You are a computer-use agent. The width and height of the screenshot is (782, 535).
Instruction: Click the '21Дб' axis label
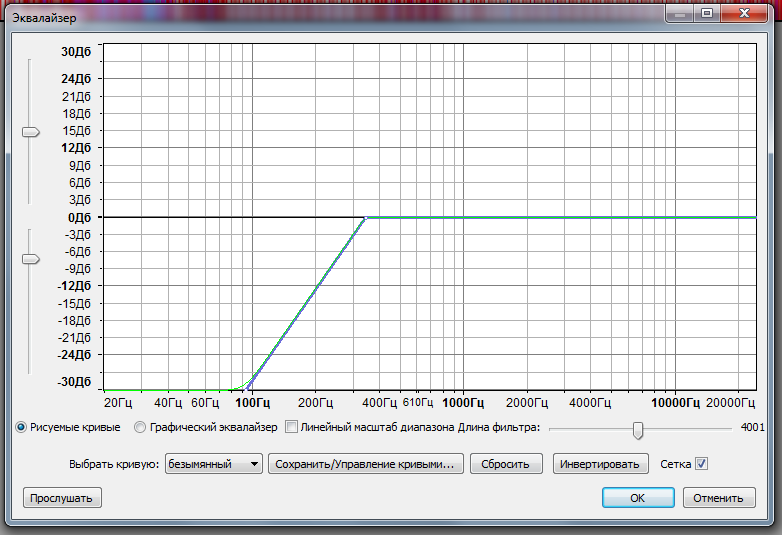77,97
